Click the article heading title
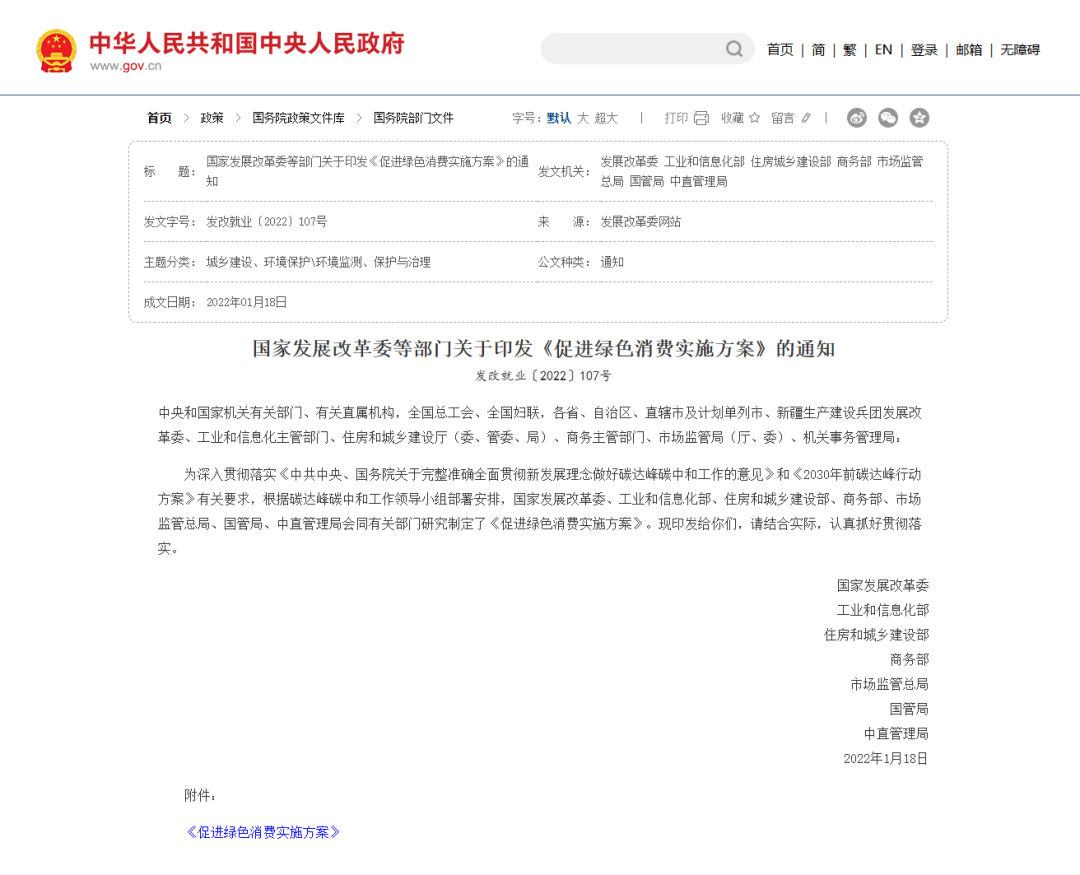 click(x=543, y=349)
